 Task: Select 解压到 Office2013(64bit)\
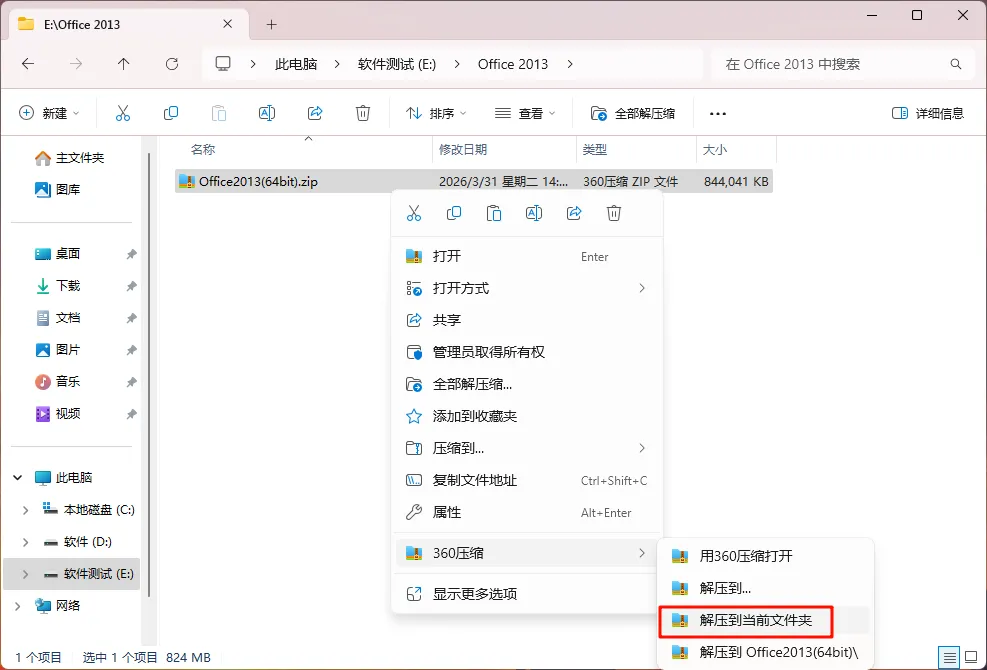click(x=765, y=652)
